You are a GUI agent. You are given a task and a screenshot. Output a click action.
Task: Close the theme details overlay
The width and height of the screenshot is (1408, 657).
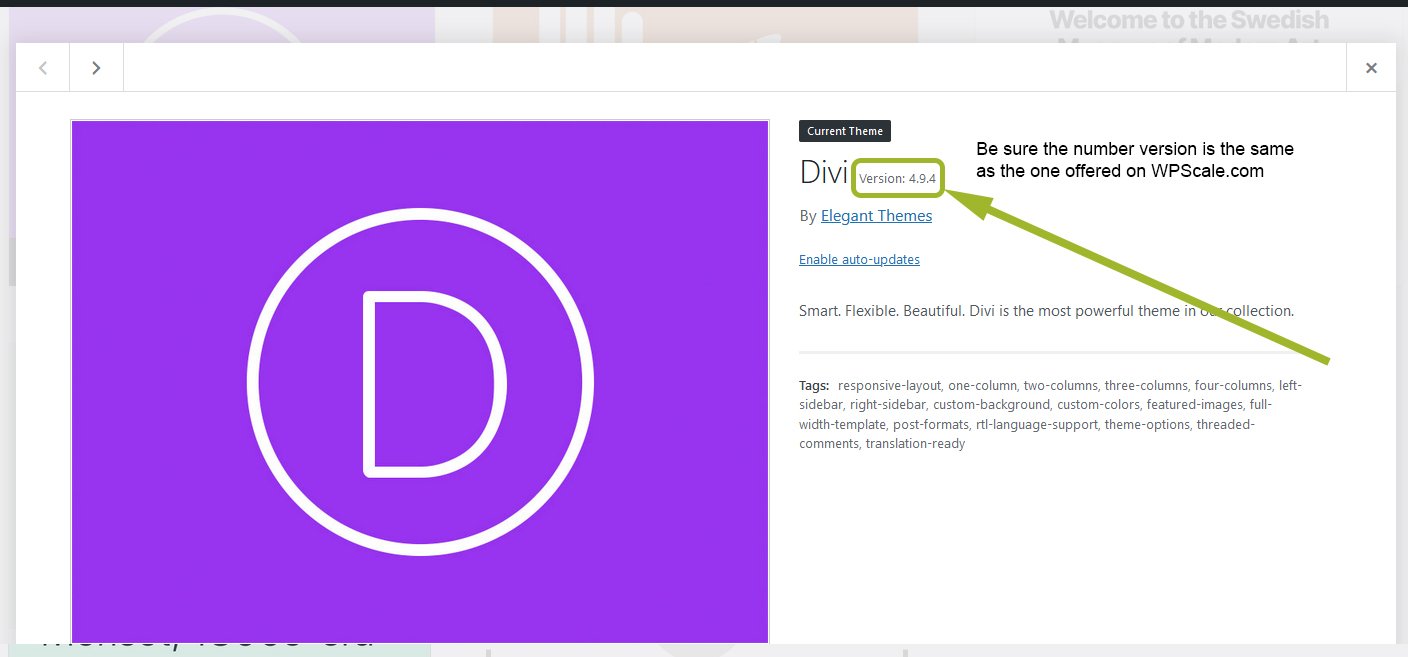tap(1371, 68)
